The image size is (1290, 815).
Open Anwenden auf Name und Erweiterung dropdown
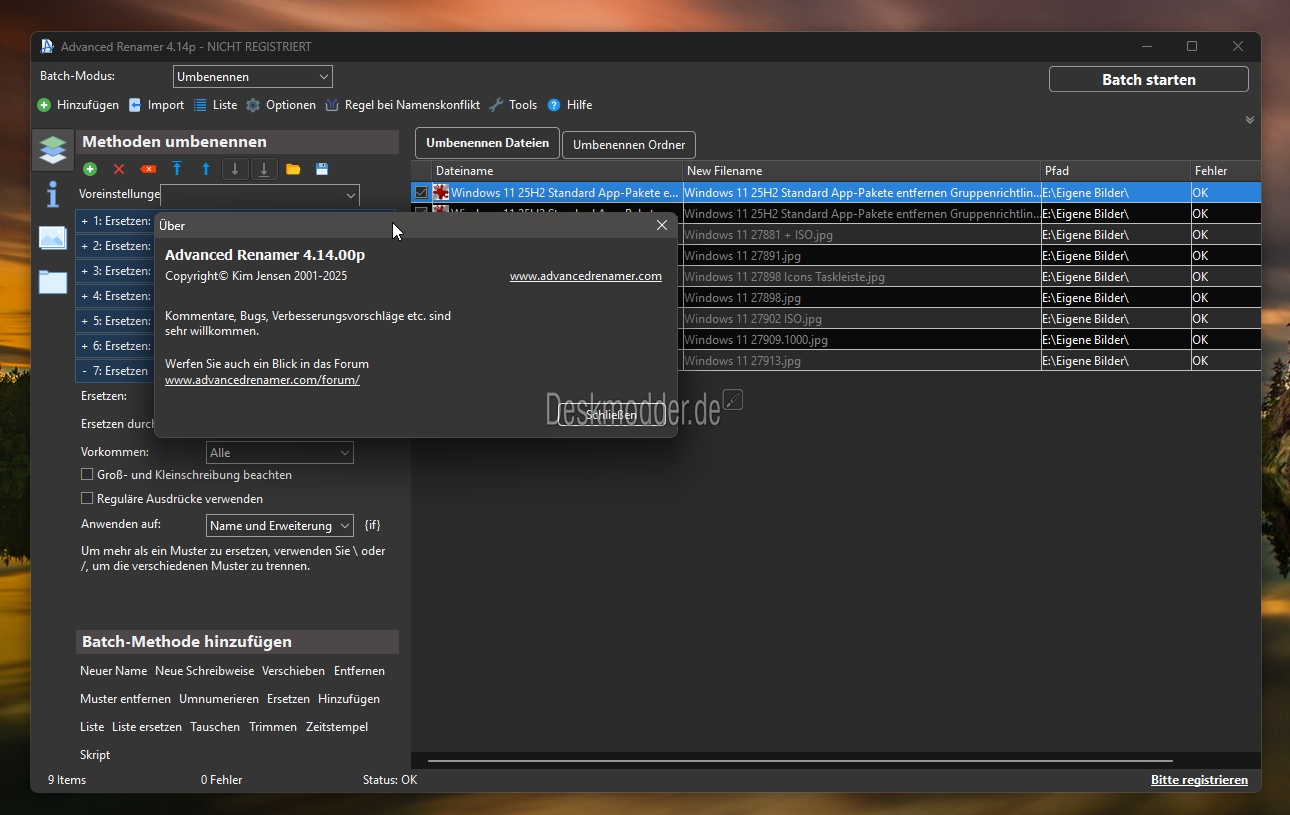tap(279, 526)
